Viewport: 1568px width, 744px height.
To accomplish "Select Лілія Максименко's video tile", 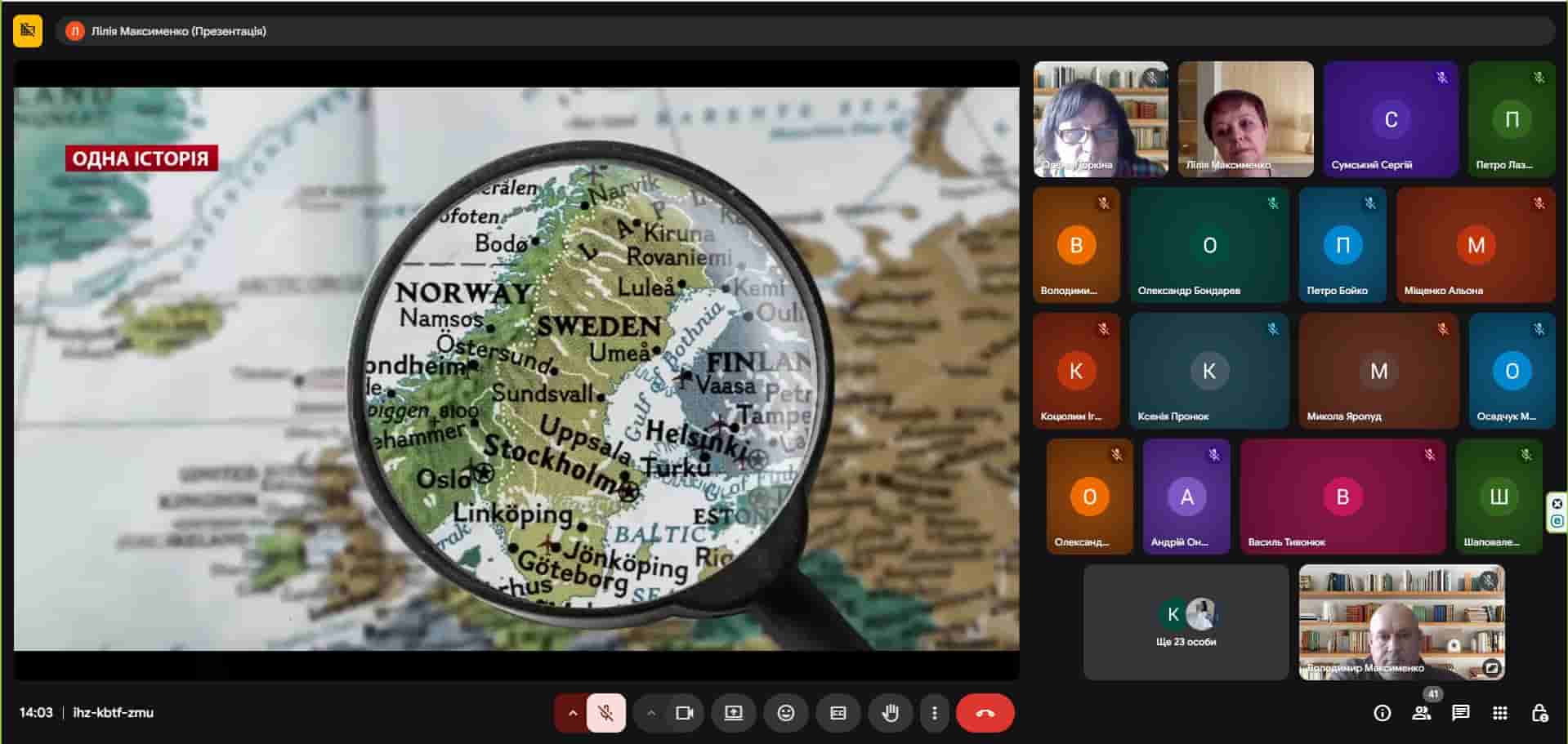I will pyautogui.click(x=1245, y=119).
